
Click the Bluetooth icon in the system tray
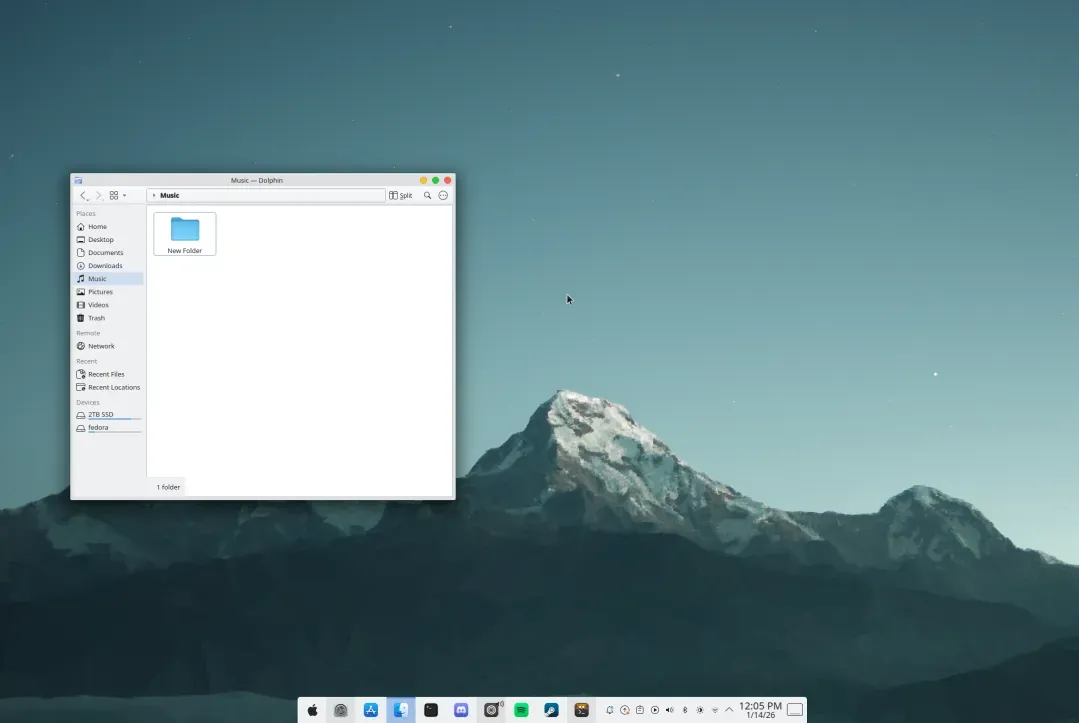[684, 708]
